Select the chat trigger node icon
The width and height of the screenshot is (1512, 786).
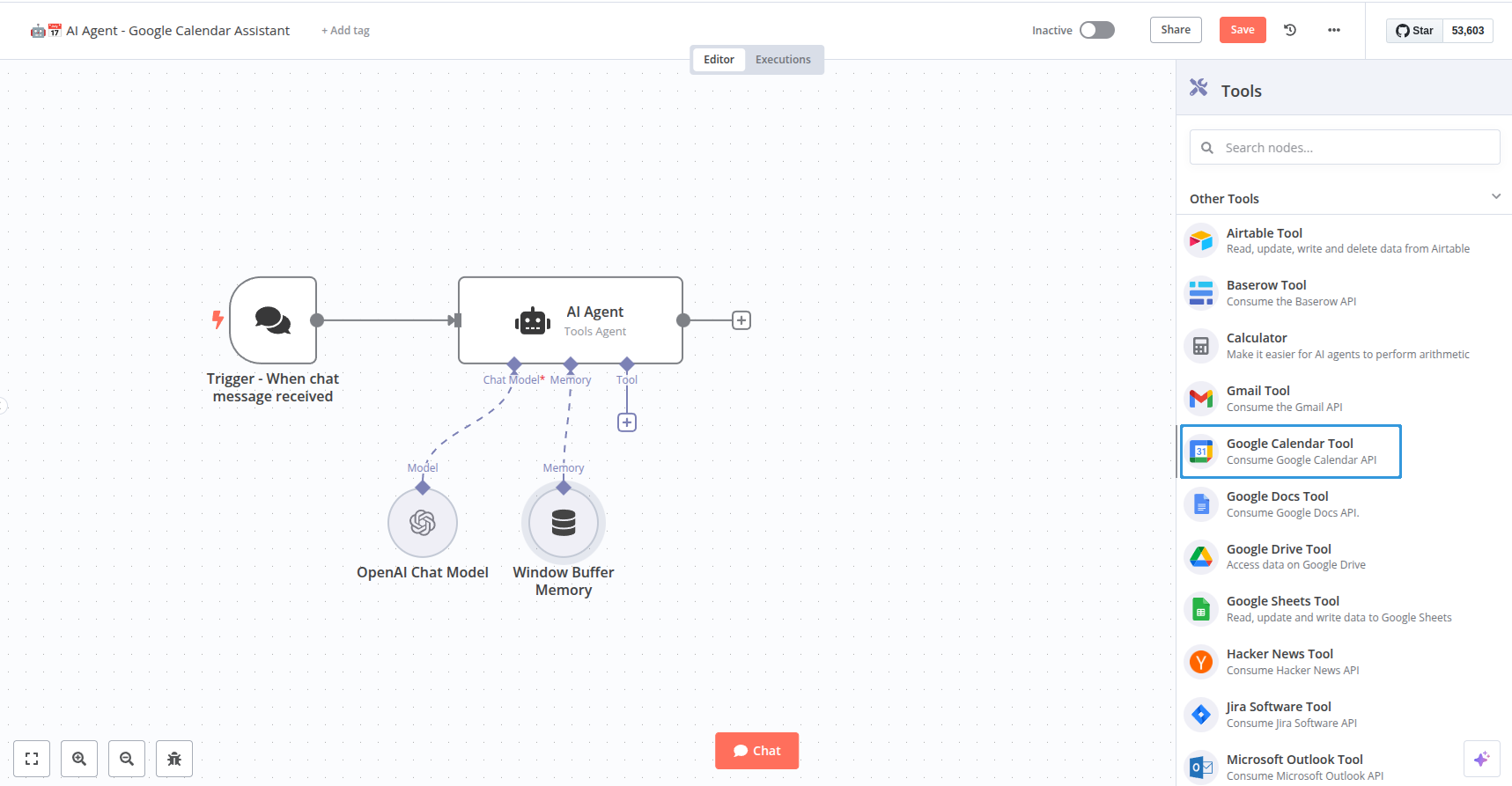[x=273, y=320]
